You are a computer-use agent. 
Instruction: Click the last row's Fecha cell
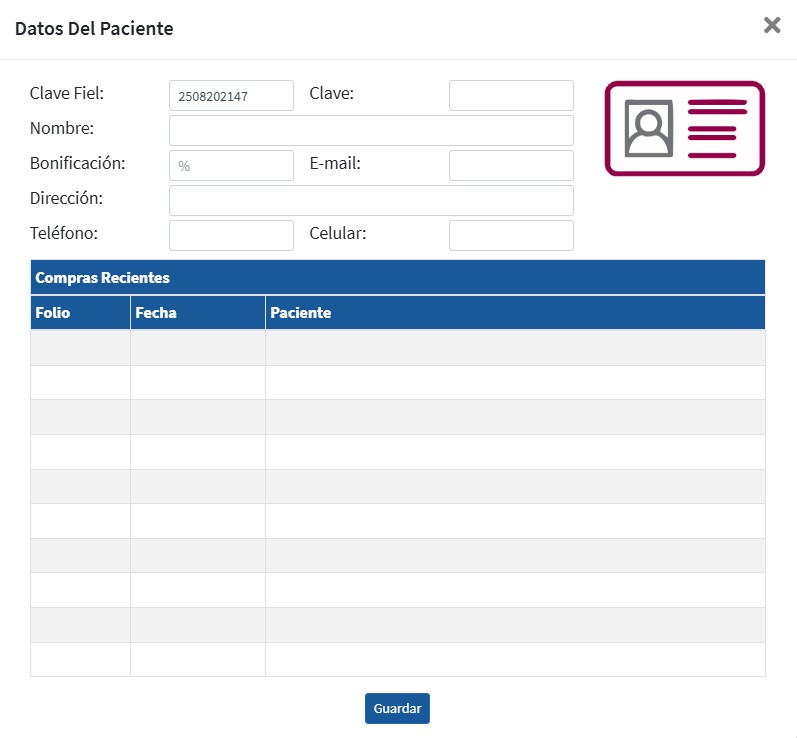point(197,660)
